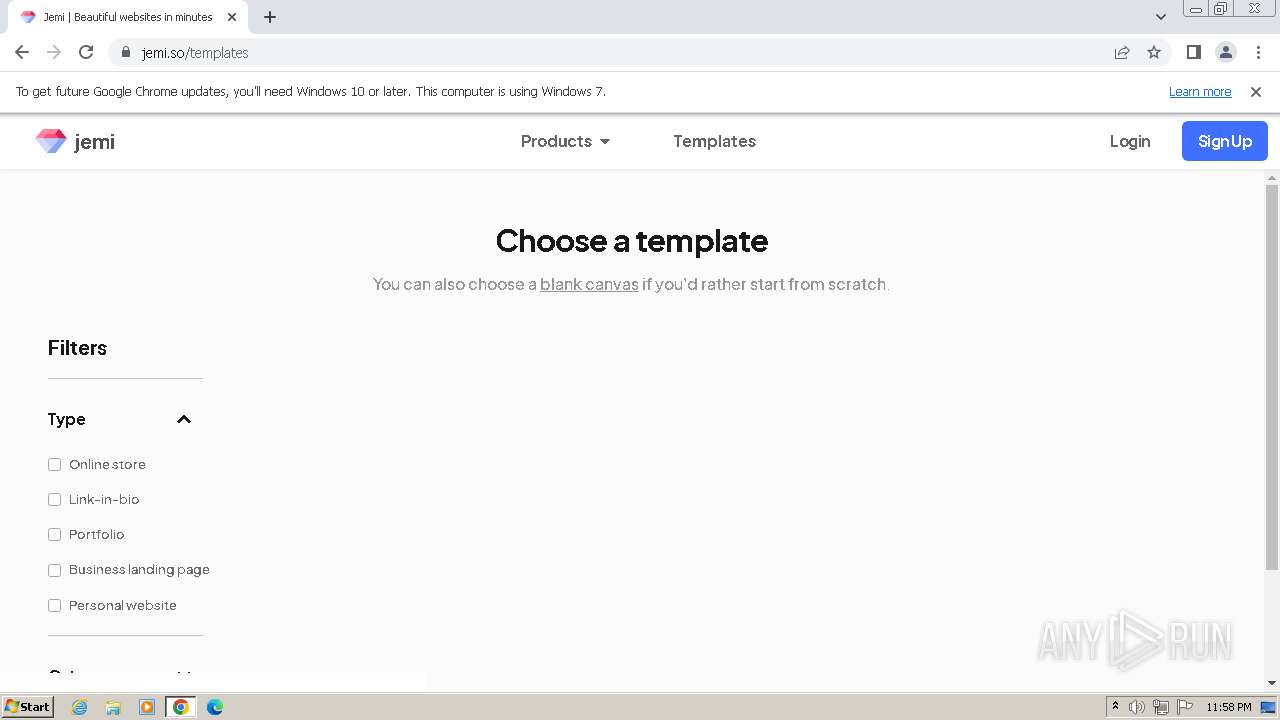Dismiss the Chrome update notice

pos(1256,91)
